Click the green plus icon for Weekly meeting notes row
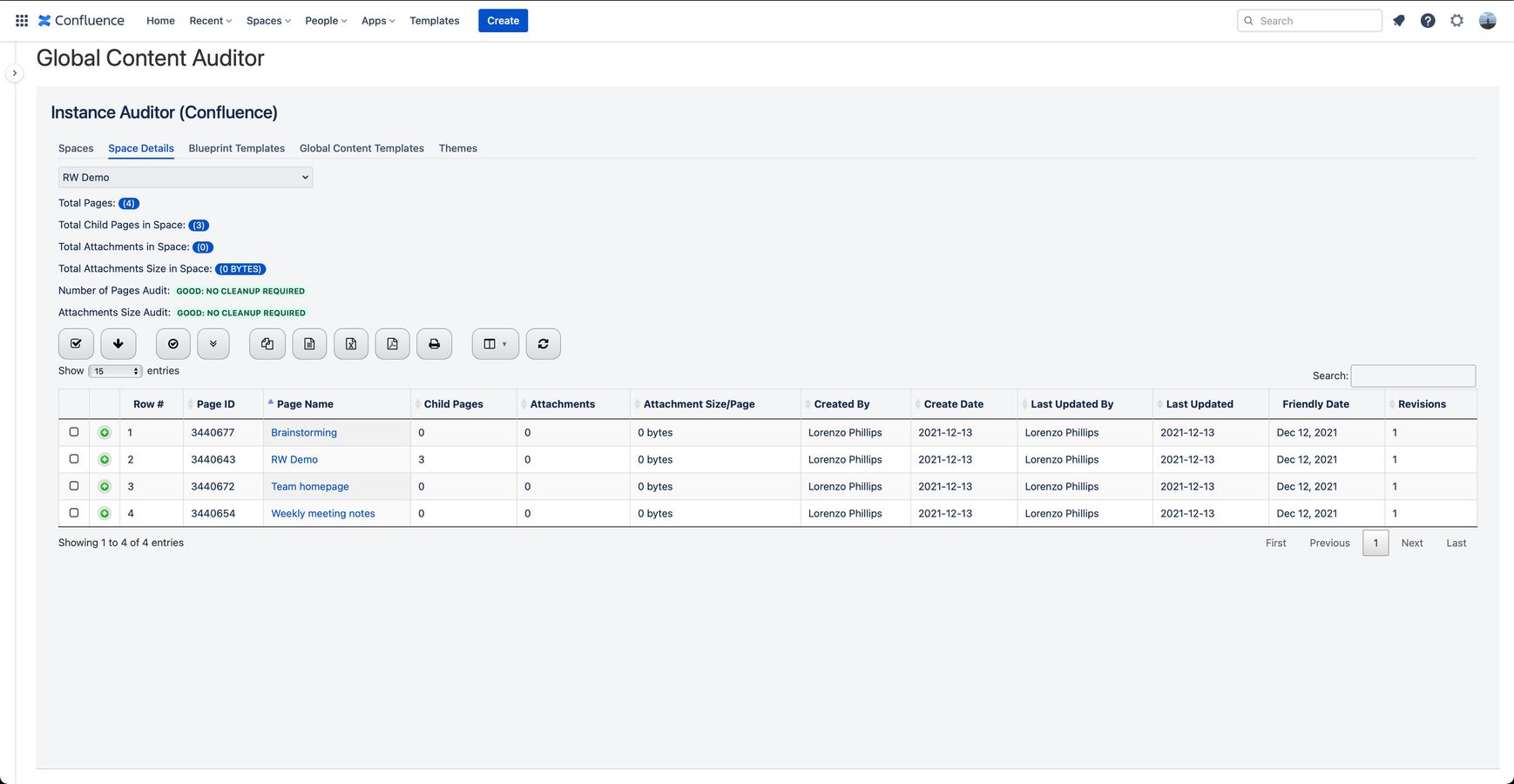 pos(105,513)
